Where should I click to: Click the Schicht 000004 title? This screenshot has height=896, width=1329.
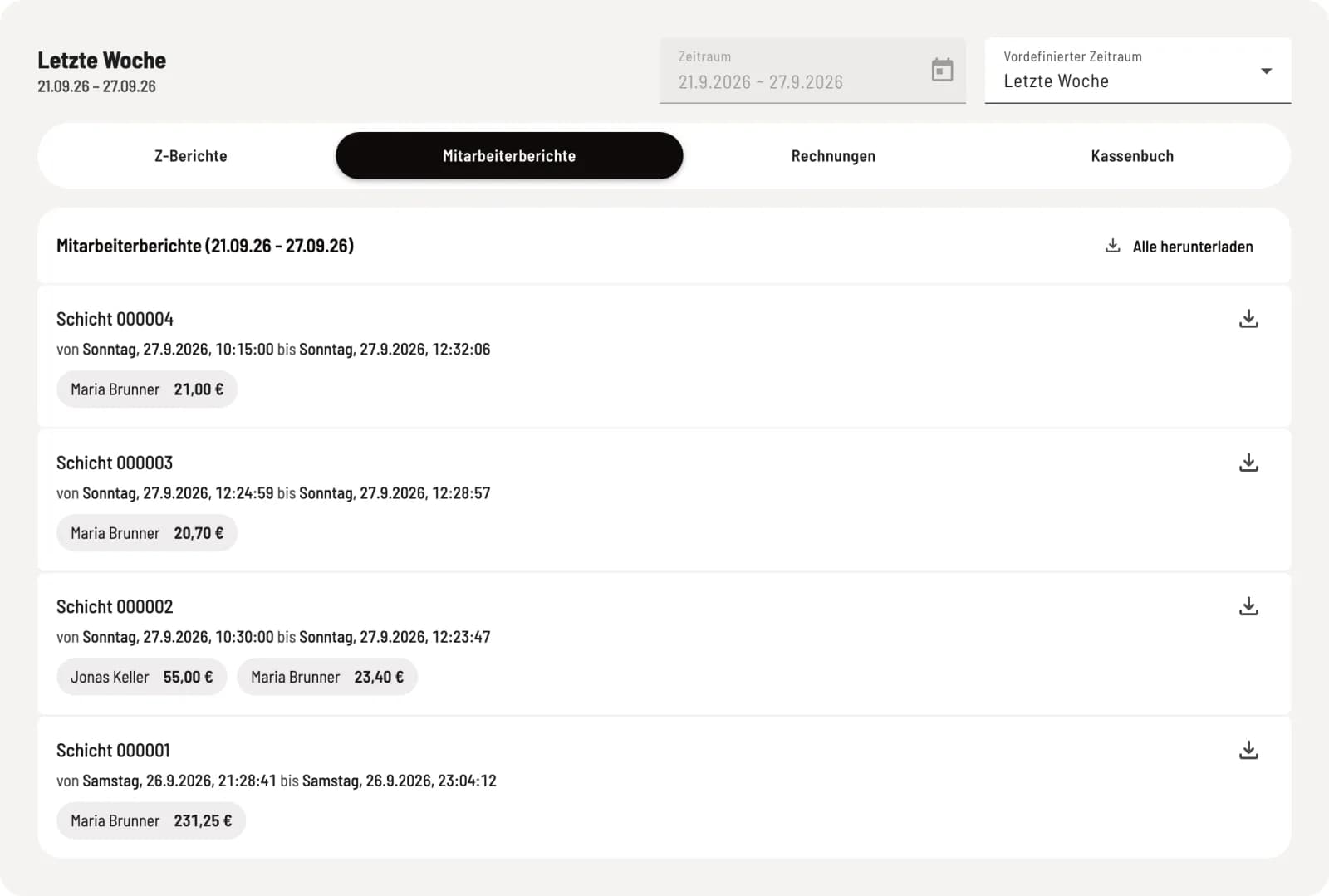(x=115, y=319)
